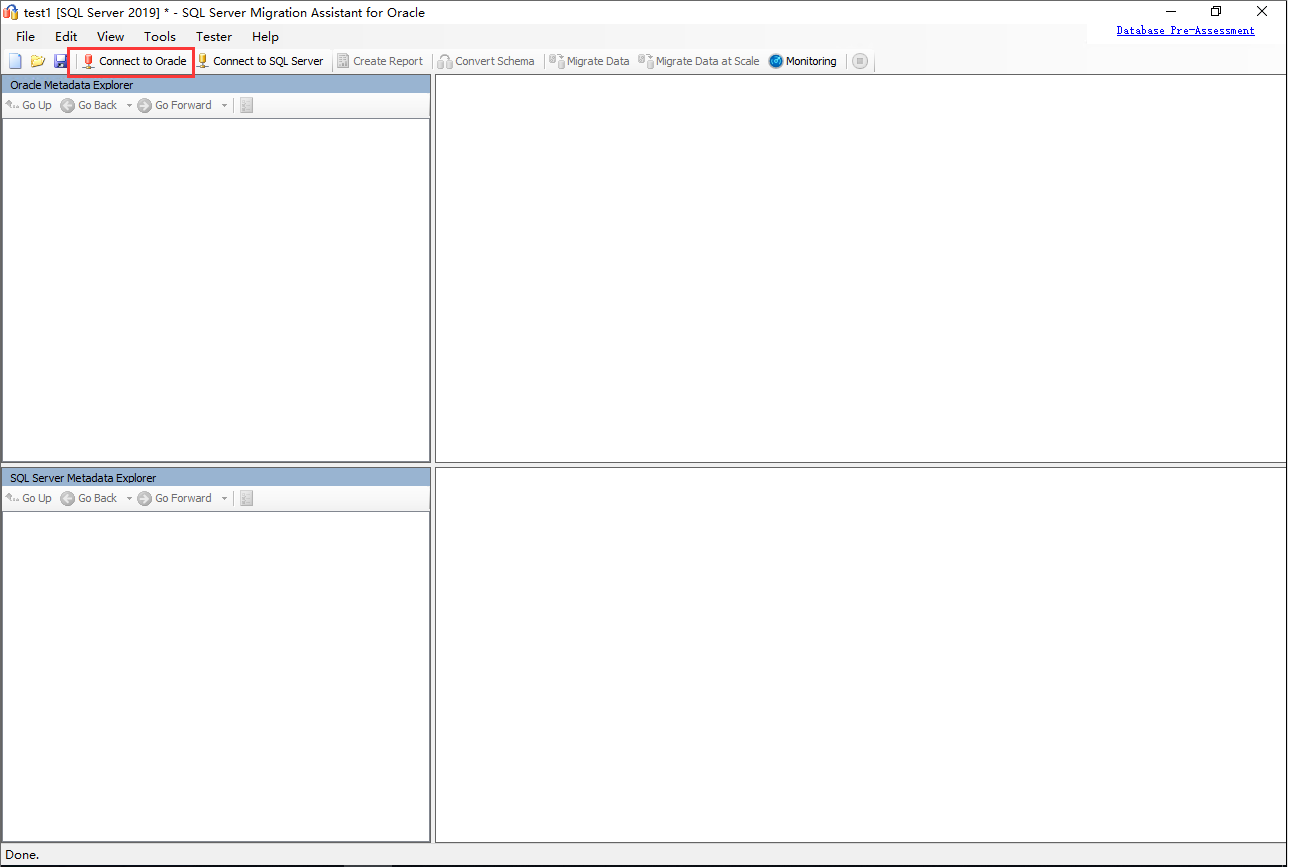Open the View menu
Viewport: 1289px width, 867px height.
click(111, 37)
